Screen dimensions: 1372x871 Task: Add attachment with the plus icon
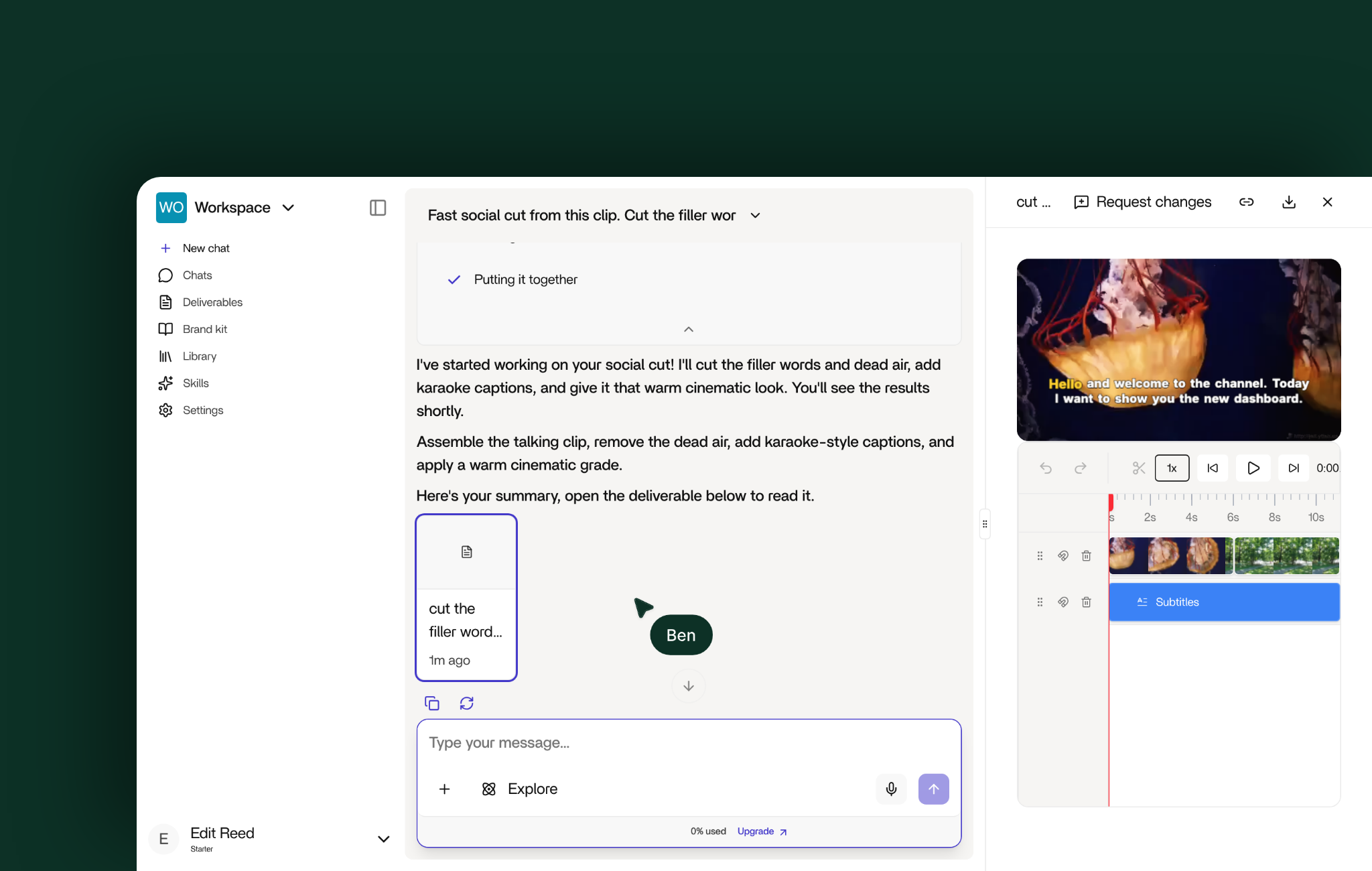point(445,789)
